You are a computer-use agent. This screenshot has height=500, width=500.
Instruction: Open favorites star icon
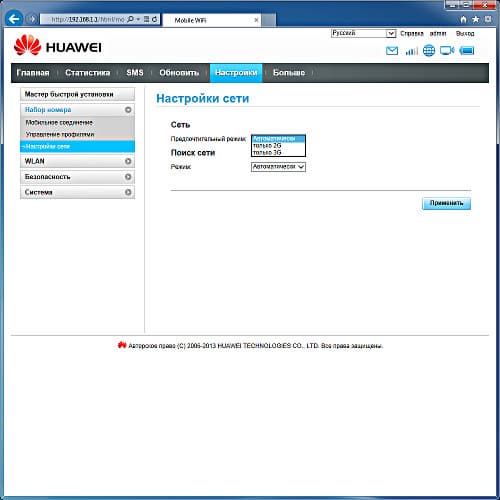point(476,19)
